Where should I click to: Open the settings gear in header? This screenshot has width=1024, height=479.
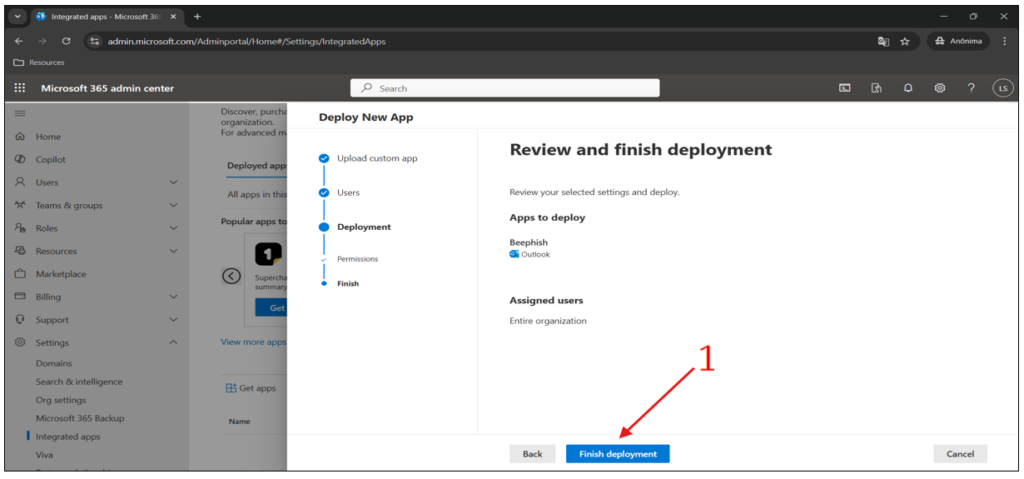pos(940,88)
